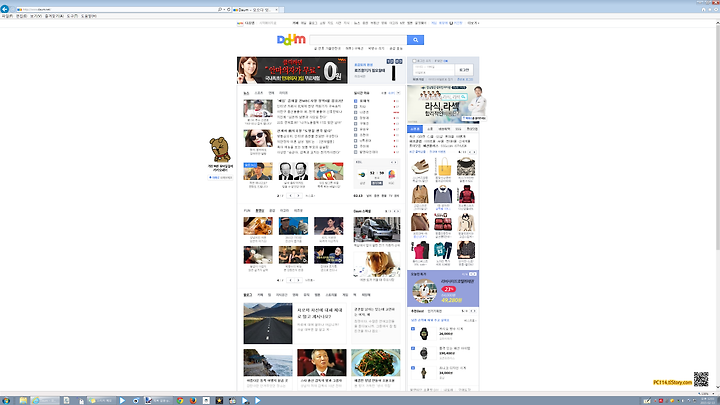Screen dimensions: 720x405
Task: Go to next page of the shopping items
Action: coord(474,152)
